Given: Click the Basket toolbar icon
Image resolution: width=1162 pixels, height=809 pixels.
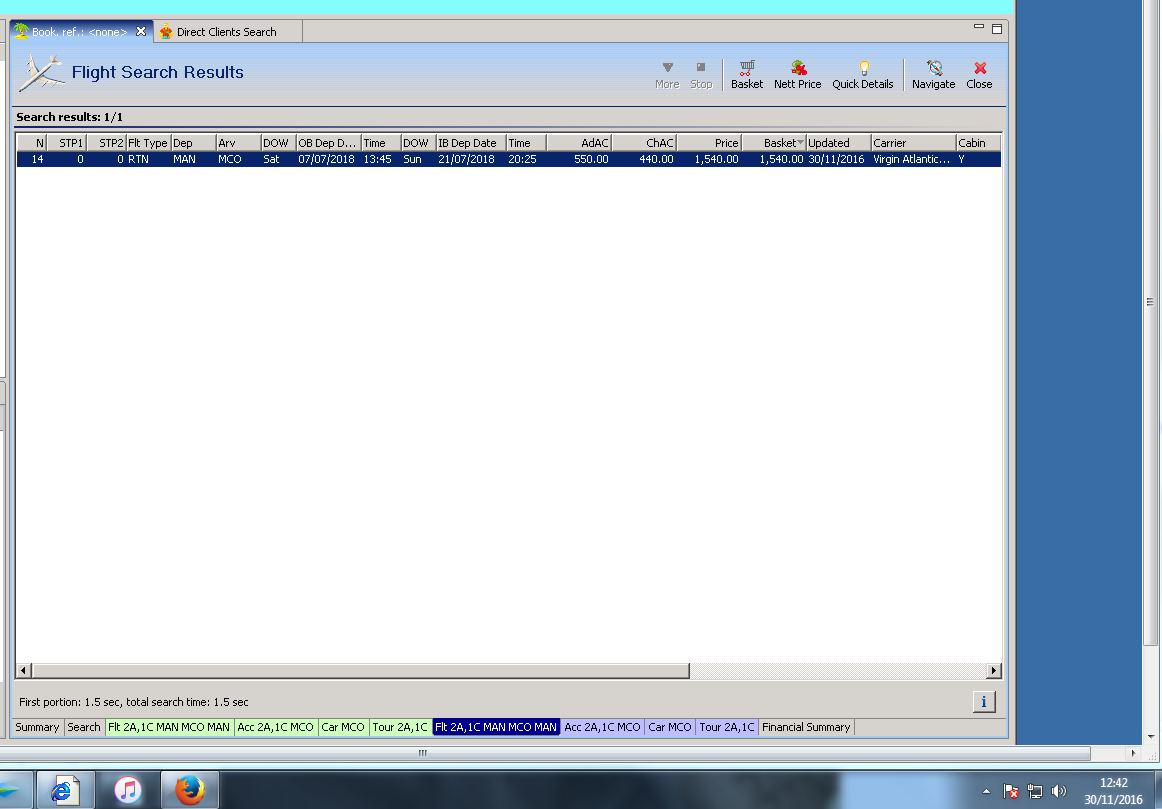Looking at the screenshot, I should (x=746, y=75).
